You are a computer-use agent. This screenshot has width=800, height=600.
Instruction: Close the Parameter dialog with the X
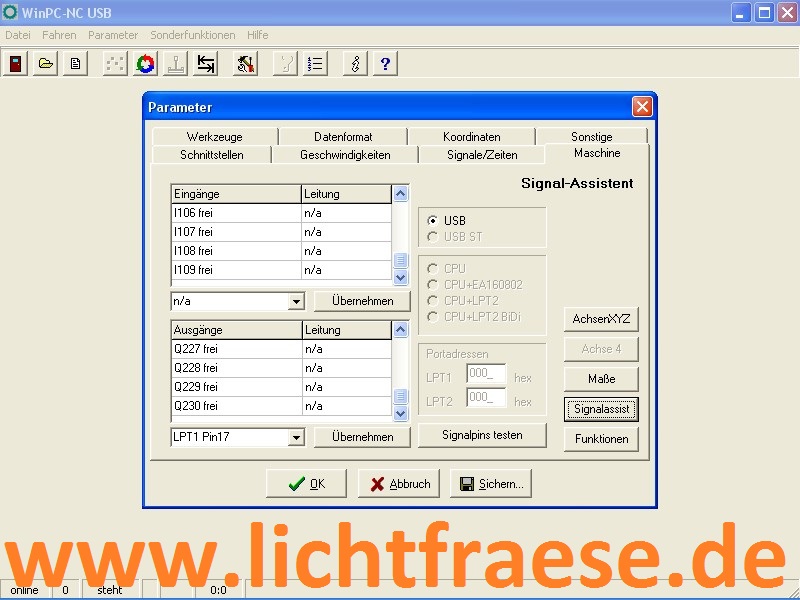tap(642, 107)
